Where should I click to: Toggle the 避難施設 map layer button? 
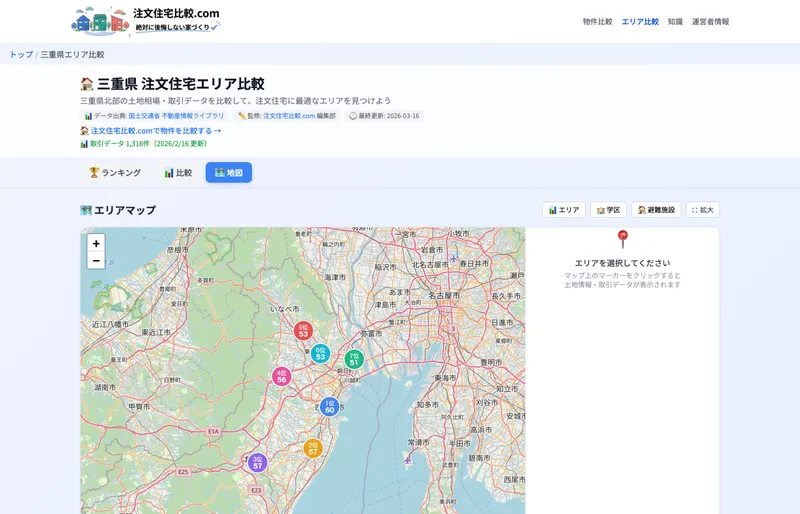[x=656, y=210]
